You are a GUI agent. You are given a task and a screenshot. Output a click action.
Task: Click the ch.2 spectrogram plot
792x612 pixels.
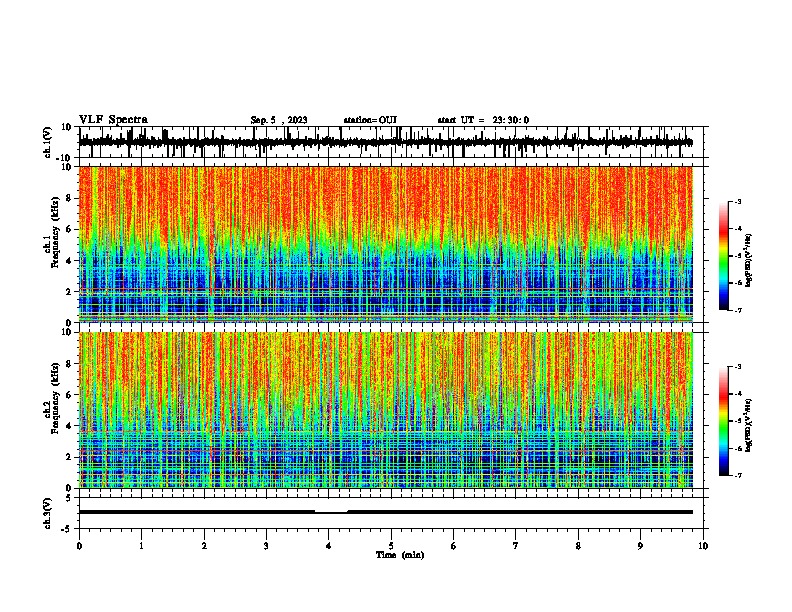(386, 410)
